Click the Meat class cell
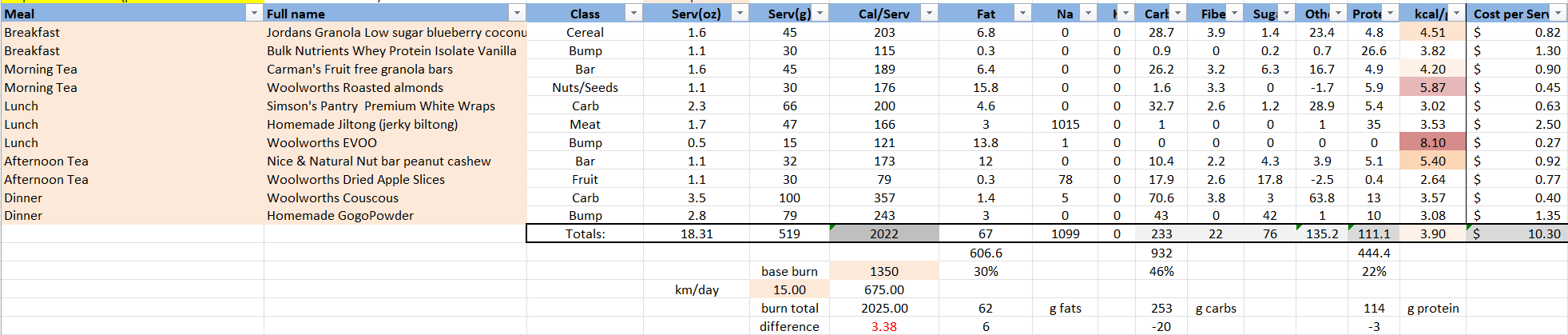The height and width of the screenshot is (335, 1568). click(585, 124)
